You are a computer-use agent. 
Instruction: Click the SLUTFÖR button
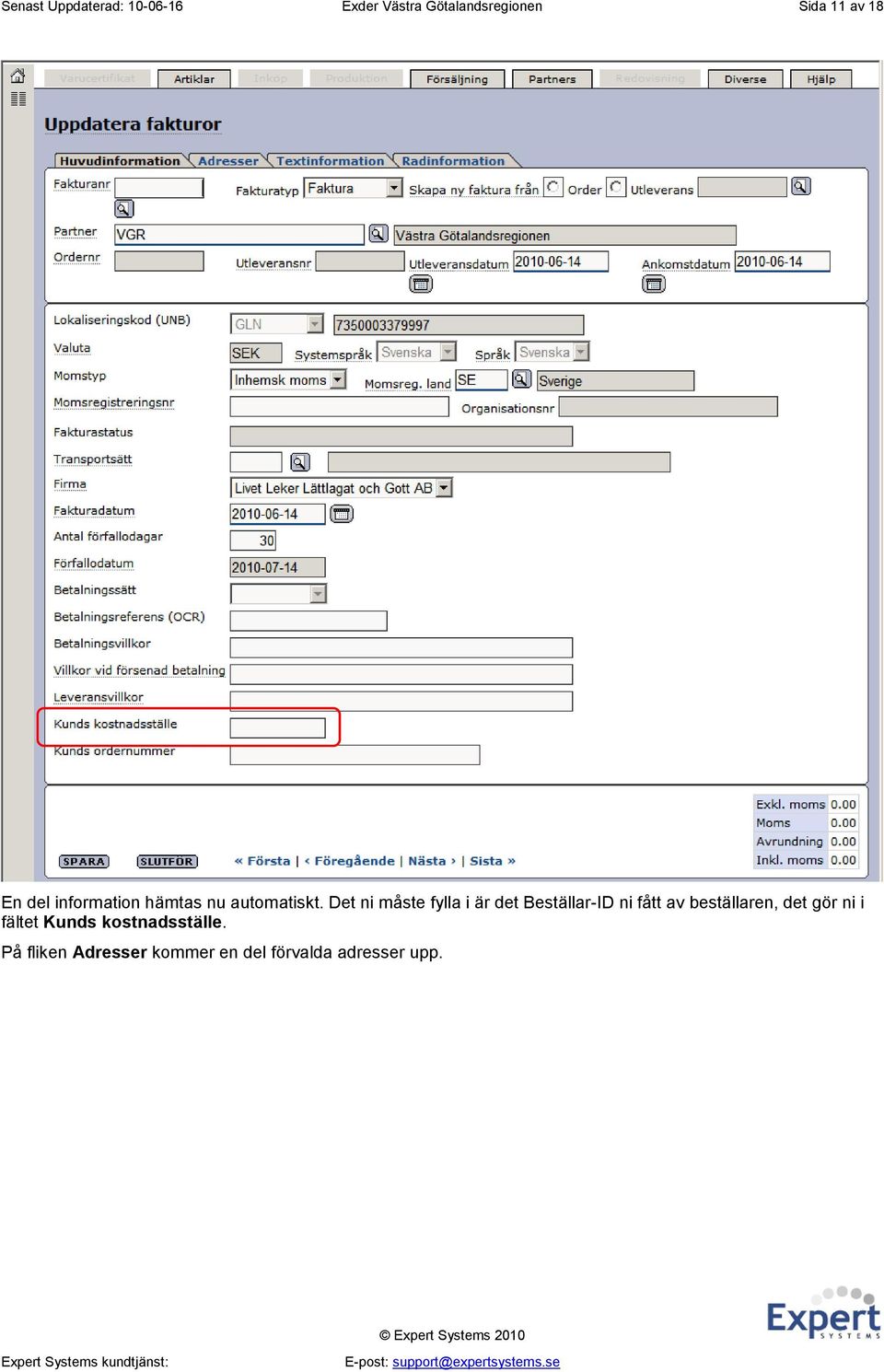click(x=167, y=862)
